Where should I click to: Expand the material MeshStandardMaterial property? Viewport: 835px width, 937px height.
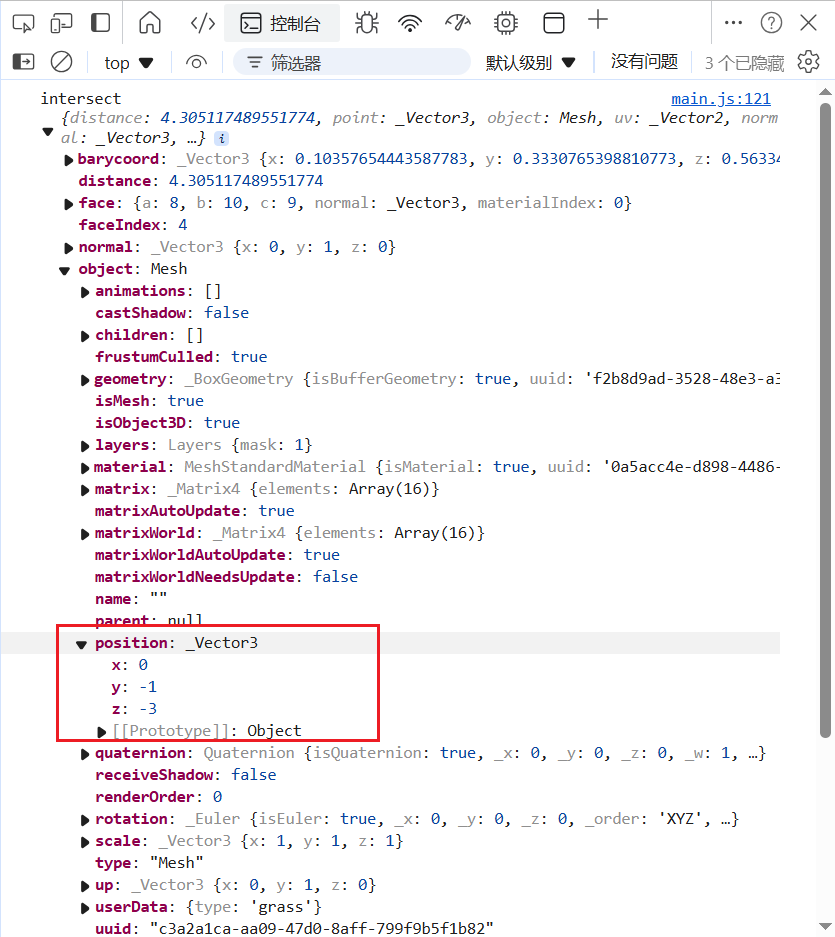(x=85, y=468)
